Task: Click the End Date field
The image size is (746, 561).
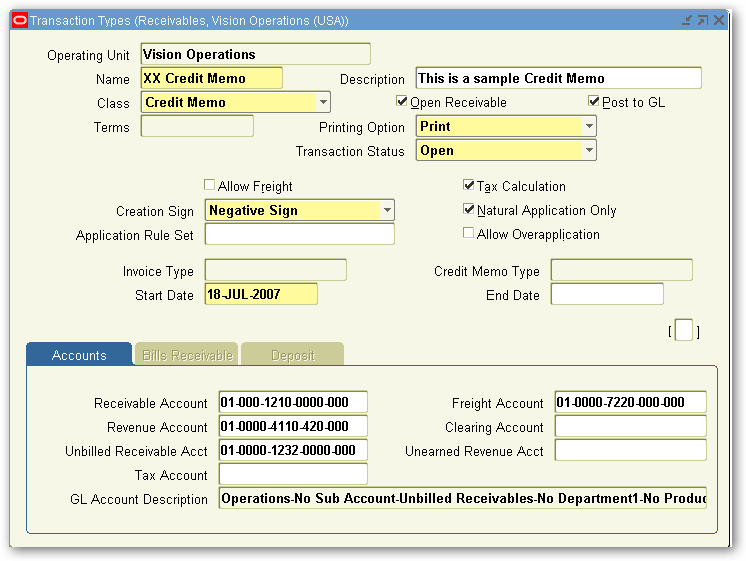Action: point(607,294)
